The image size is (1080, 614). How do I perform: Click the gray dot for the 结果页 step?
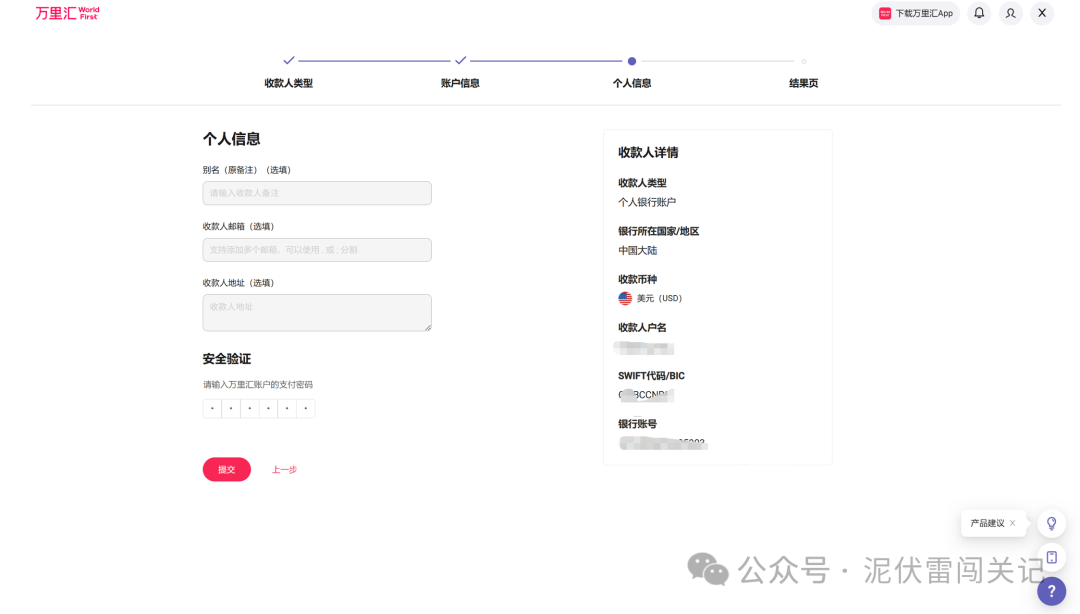(x=802, y=60)
